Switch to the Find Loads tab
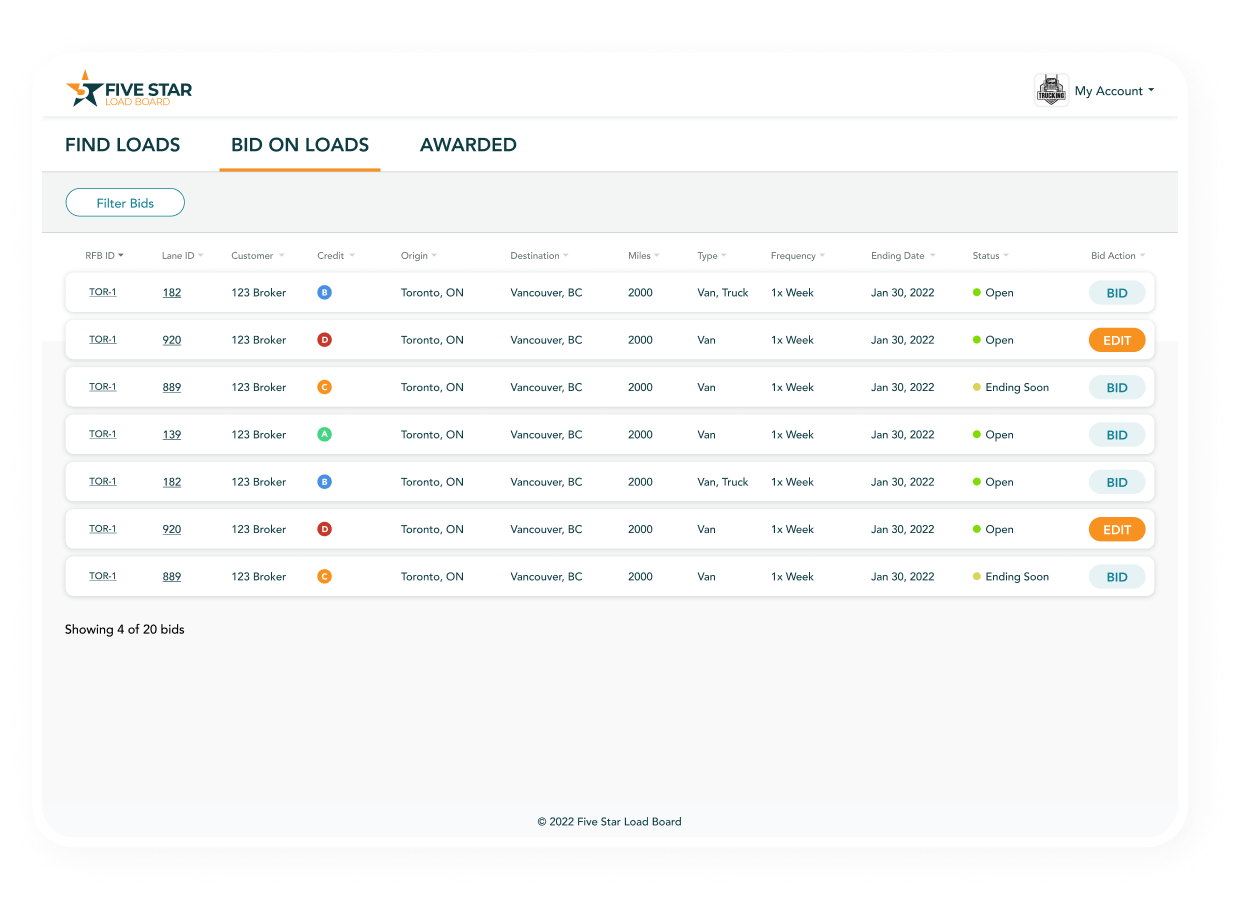The width and height of the screenshot is (1236, 900). coord(122,145)
